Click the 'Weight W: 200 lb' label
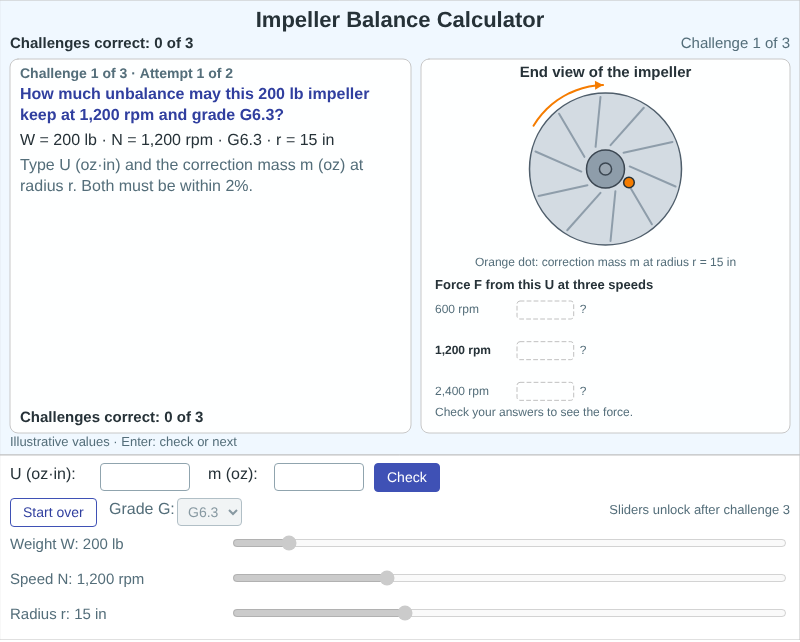This screenshot has height=642, width=800. click(67, 544)
